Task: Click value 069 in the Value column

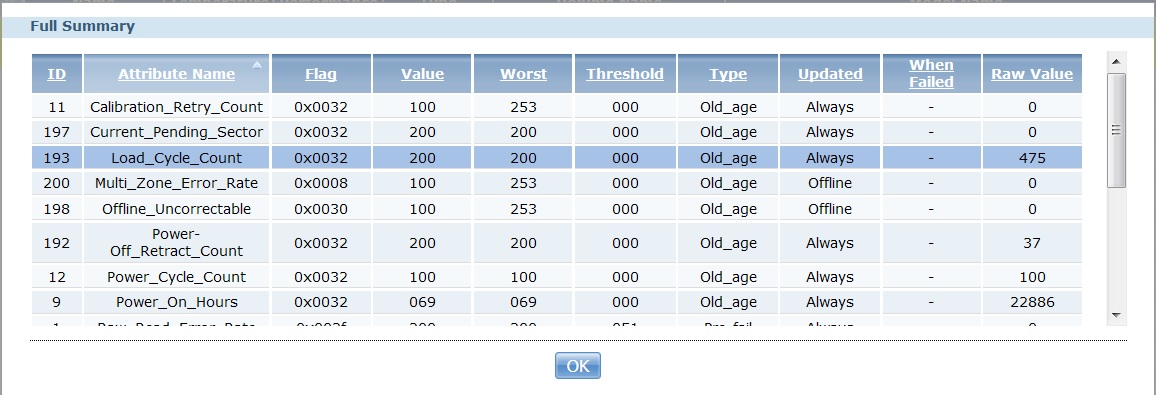Action: (x=422, y=302)
